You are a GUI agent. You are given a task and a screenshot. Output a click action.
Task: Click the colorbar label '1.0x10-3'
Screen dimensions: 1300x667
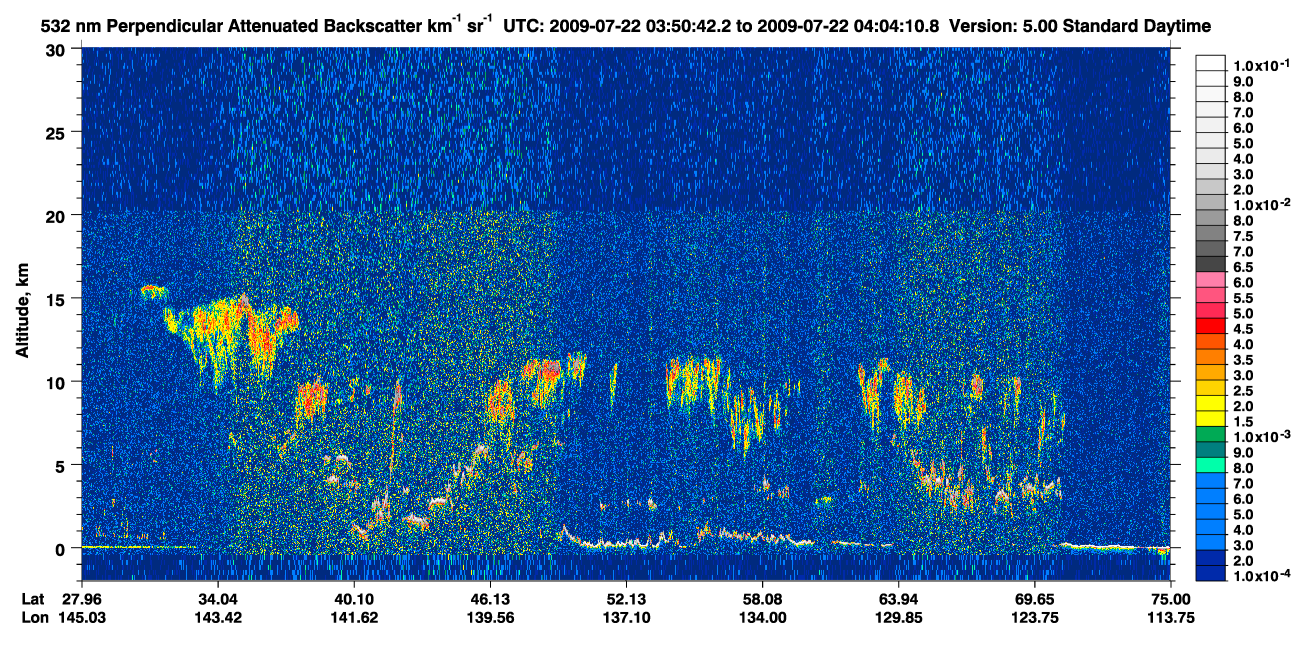tap(1263, 435)
